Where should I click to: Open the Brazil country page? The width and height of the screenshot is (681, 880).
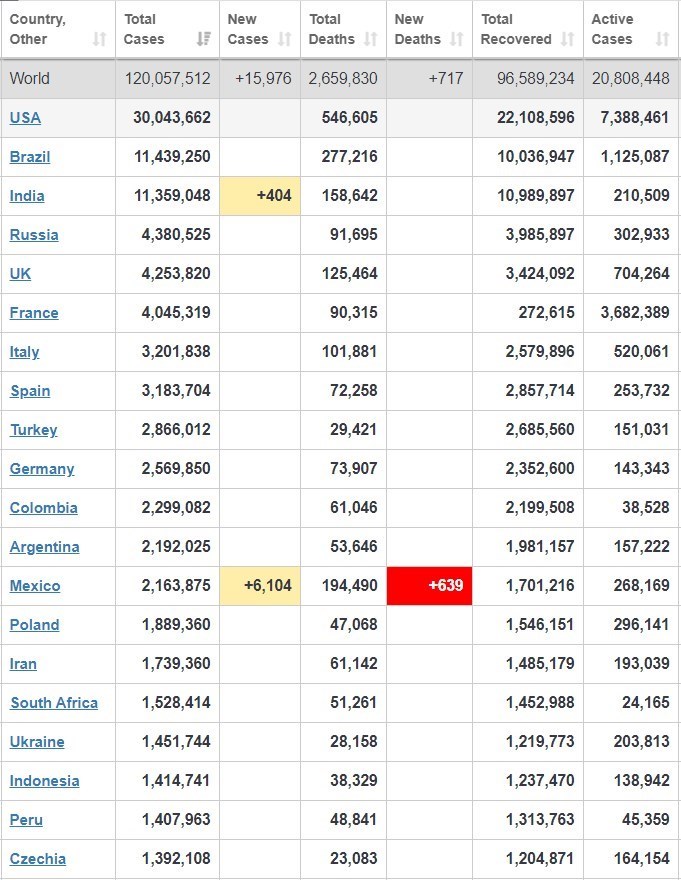30,157
